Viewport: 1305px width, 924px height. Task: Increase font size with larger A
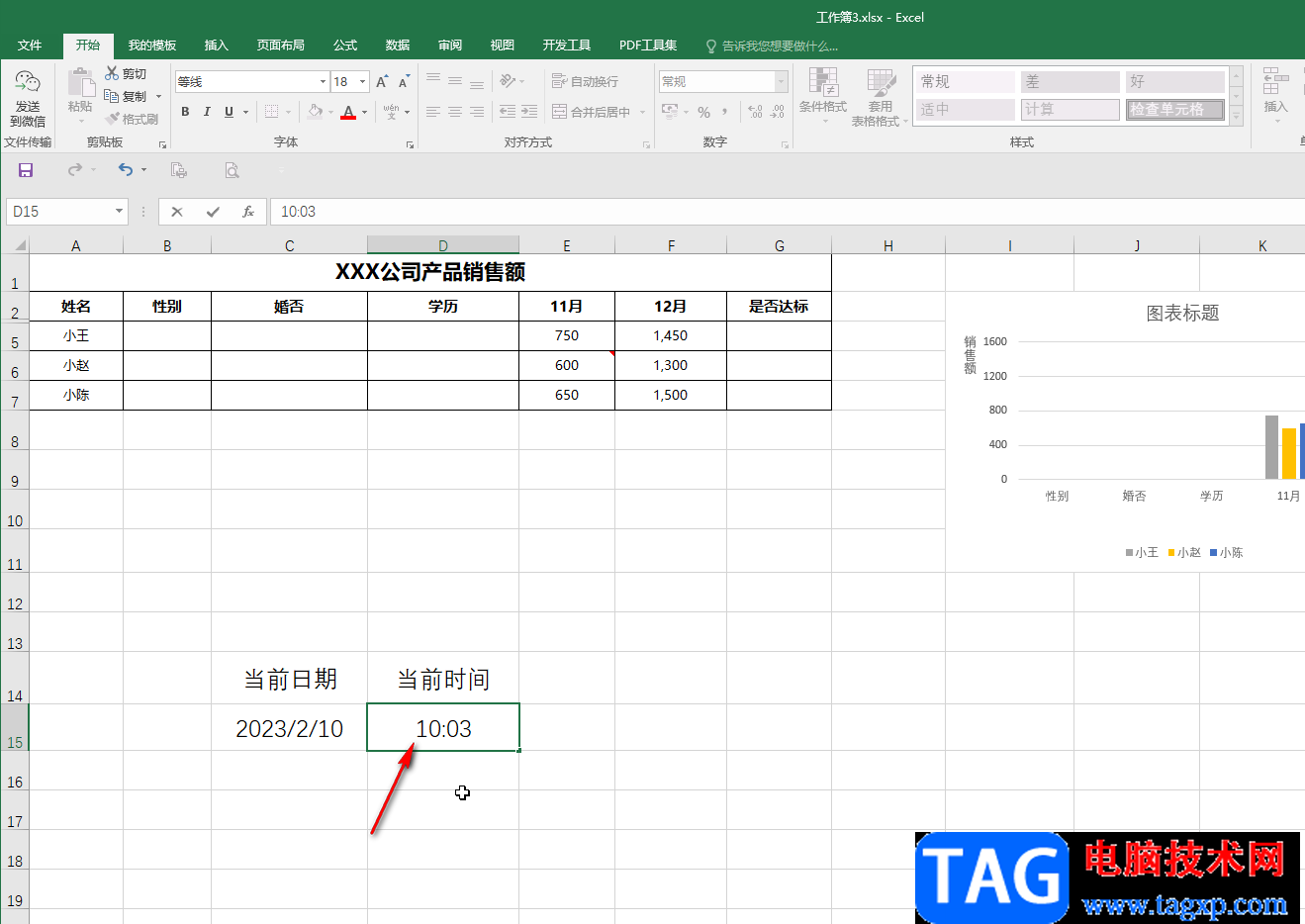click(382, 81)
